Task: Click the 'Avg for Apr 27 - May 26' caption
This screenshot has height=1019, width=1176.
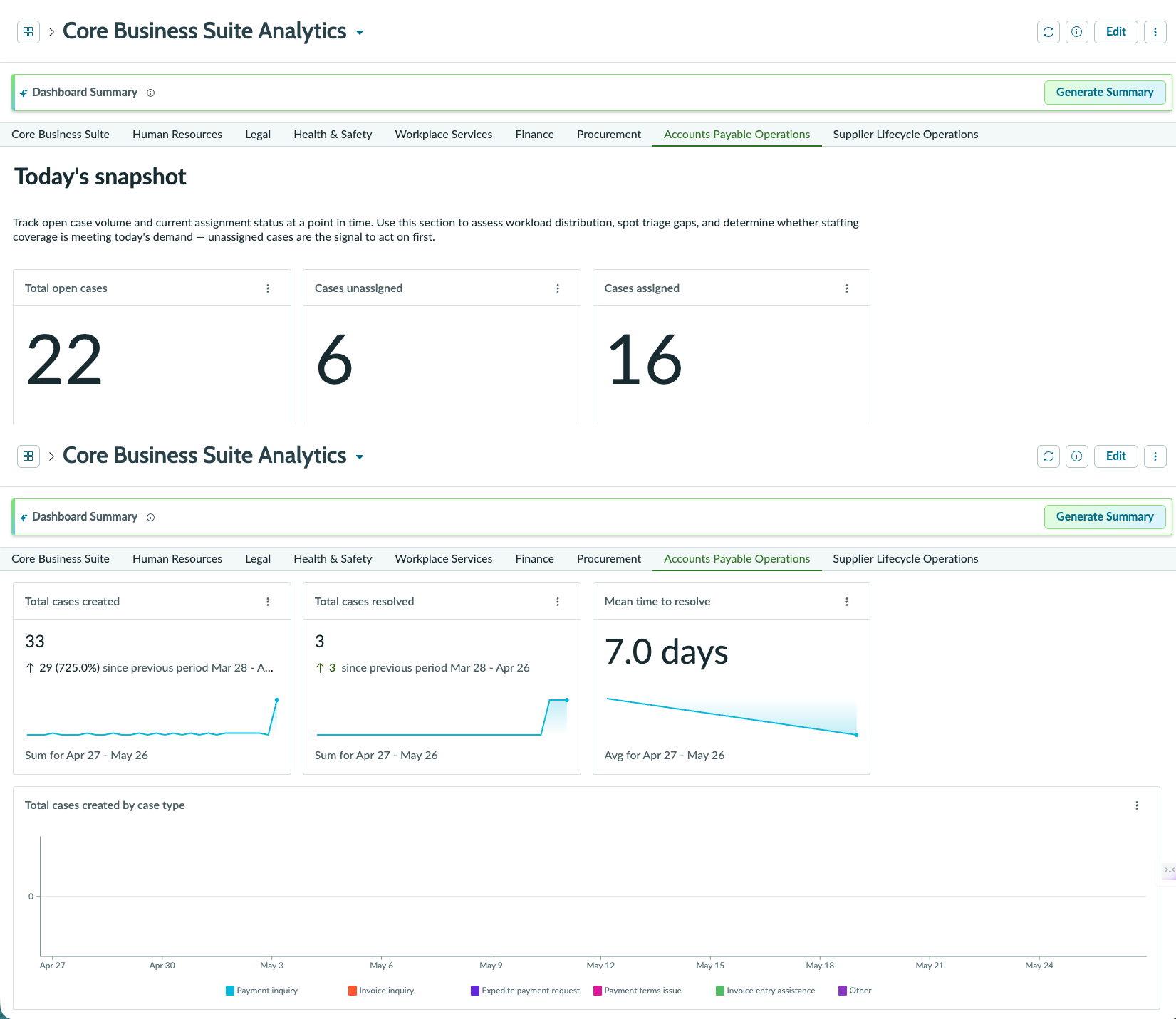Action: pyautogui.click(x=665, y=756)
